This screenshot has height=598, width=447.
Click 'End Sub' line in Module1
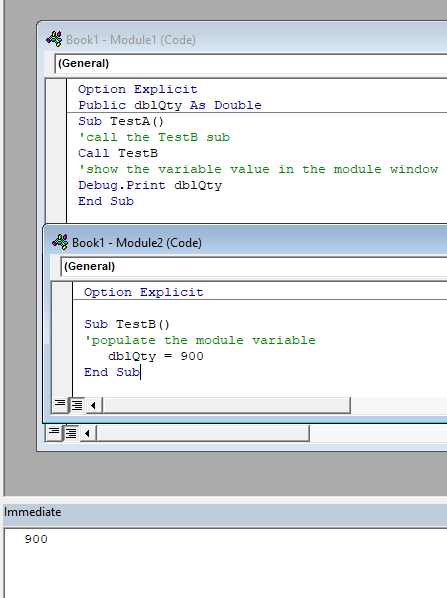click(x=106, y=201)
